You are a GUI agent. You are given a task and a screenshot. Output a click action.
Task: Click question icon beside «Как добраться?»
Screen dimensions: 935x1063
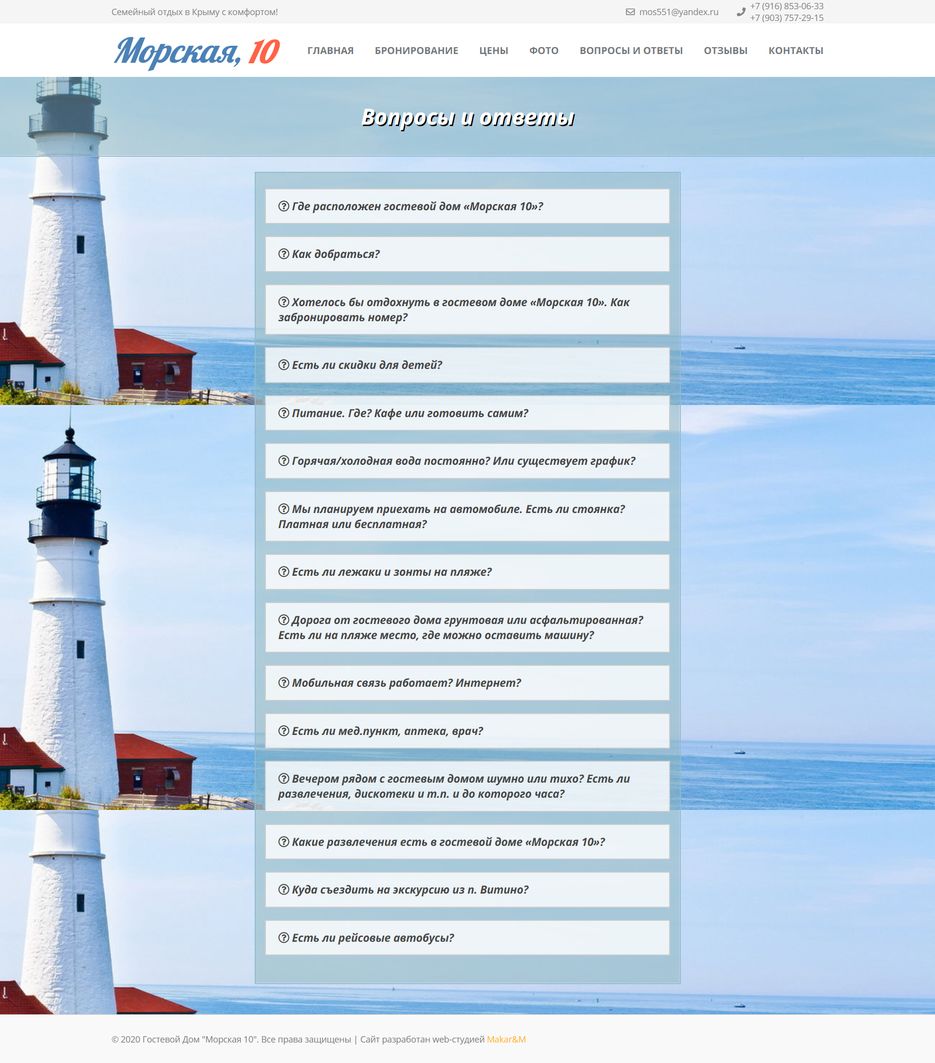[x=283, y=254]
